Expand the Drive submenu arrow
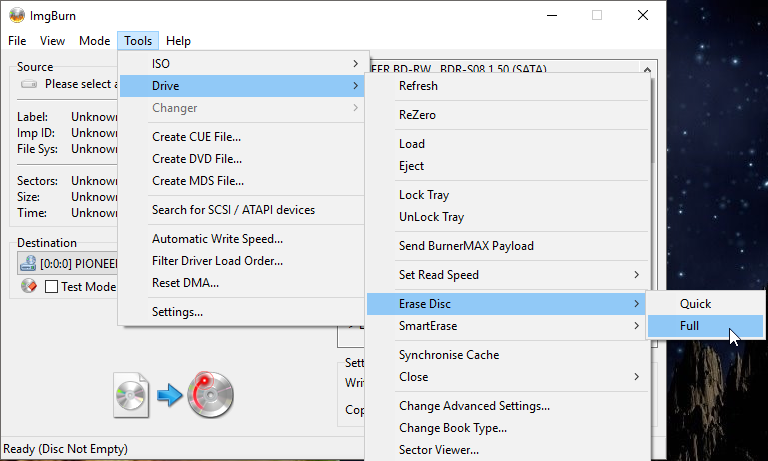768x461 pixels. click(356, 86)
